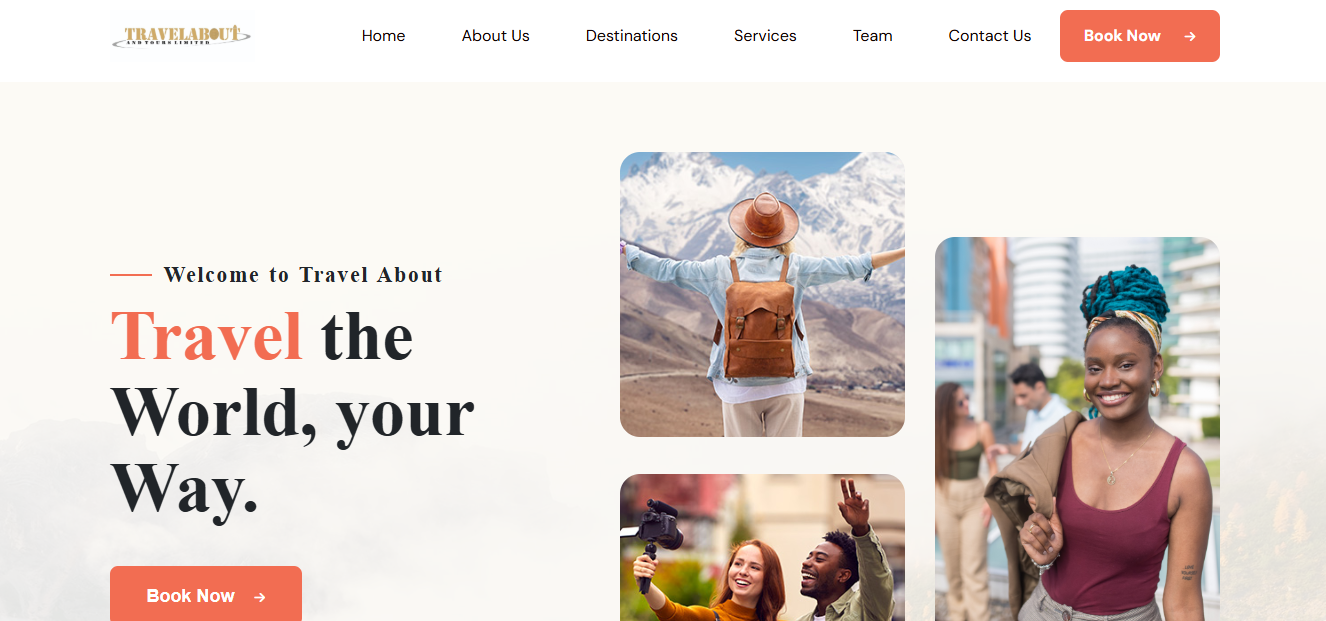The image size is (1326, 621).
Task: Go to the About Us page
Action: point(495,36)
